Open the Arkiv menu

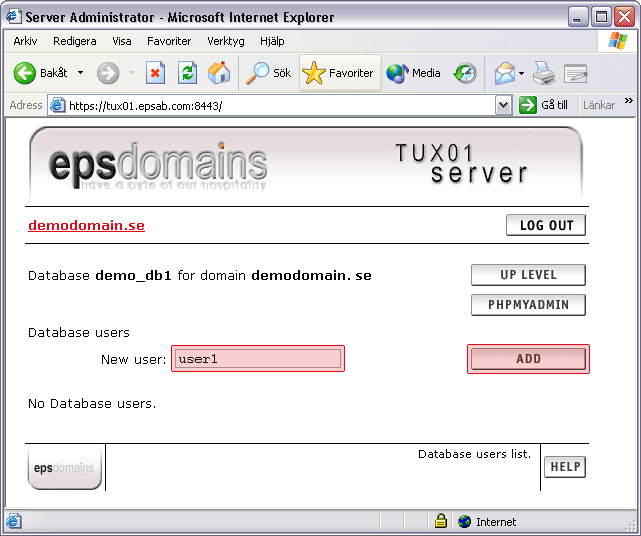(25, 41)
